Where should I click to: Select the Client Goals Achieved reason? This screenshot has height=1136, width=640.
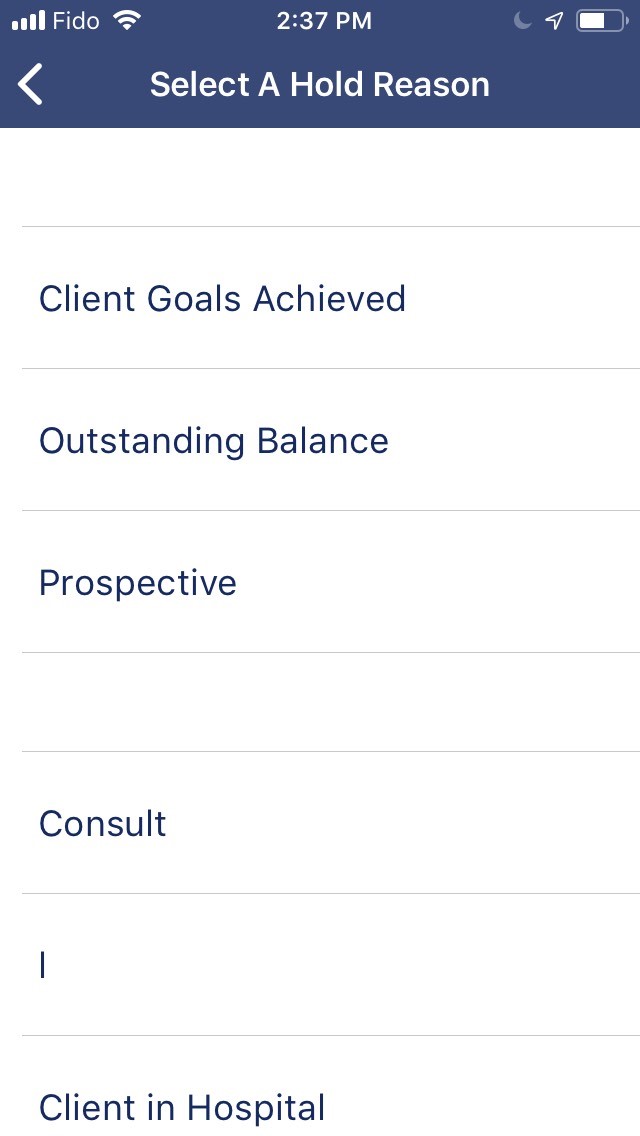coord(222,299)
